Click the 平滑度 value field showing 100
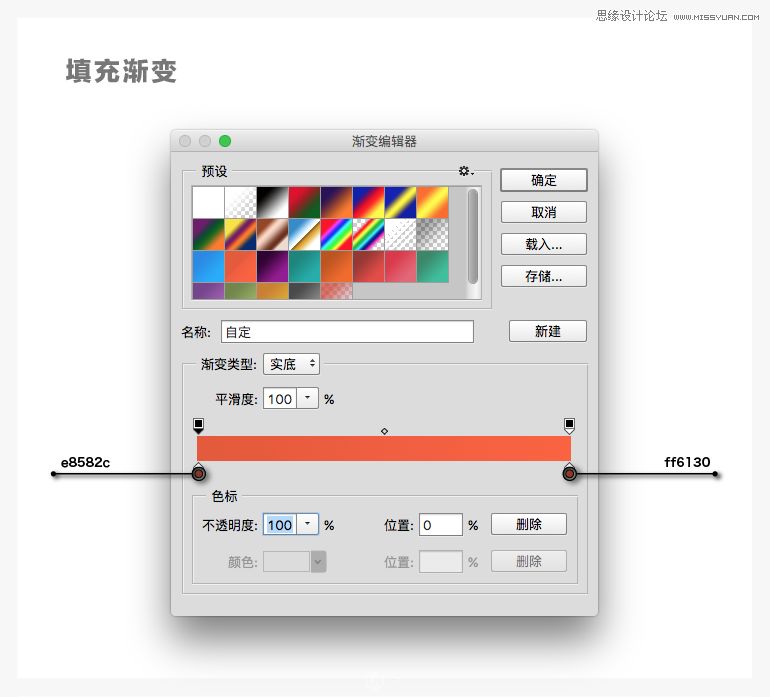Image resolution: width=770 pixels, height=697 pixels. [x=280, y=398]
